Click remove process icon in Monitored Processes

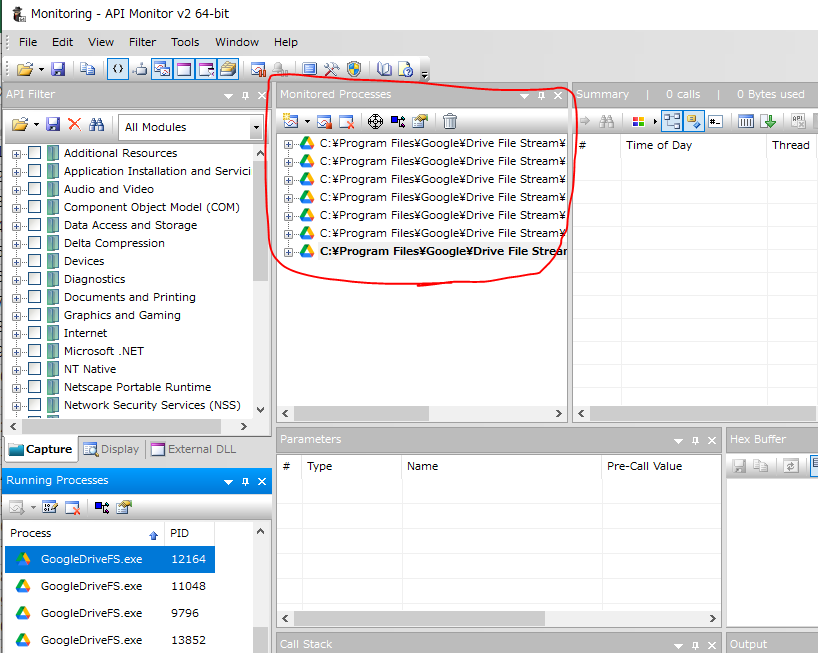(x=347, y=122)
